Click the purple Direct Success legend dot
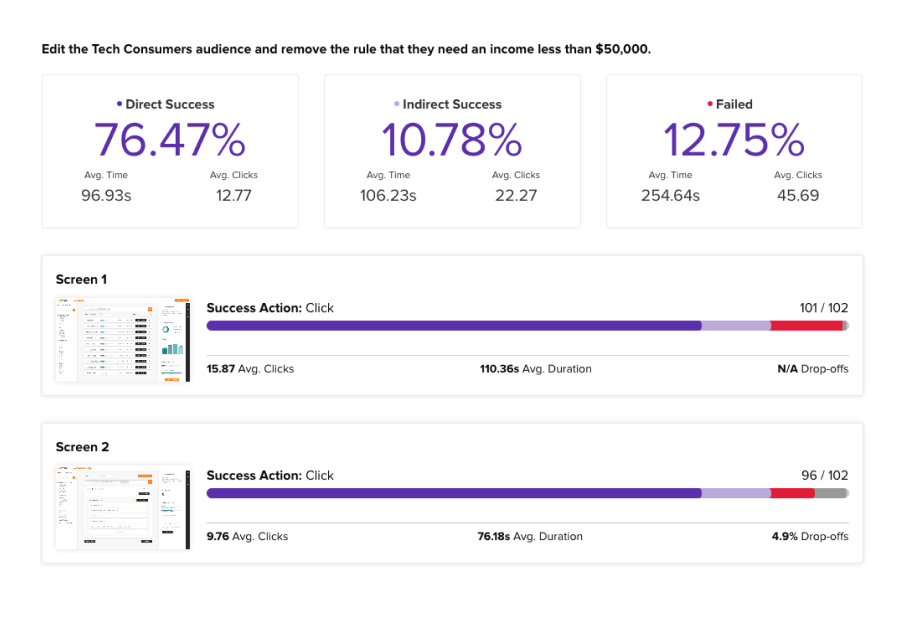 (x=119, y=104)
